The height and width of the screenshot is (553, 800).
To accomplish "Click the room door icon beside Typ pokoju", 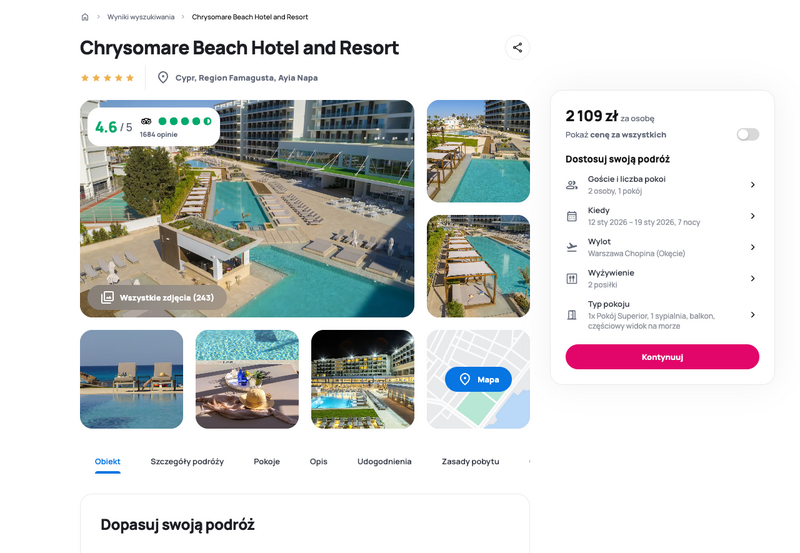I will (572, 315).
